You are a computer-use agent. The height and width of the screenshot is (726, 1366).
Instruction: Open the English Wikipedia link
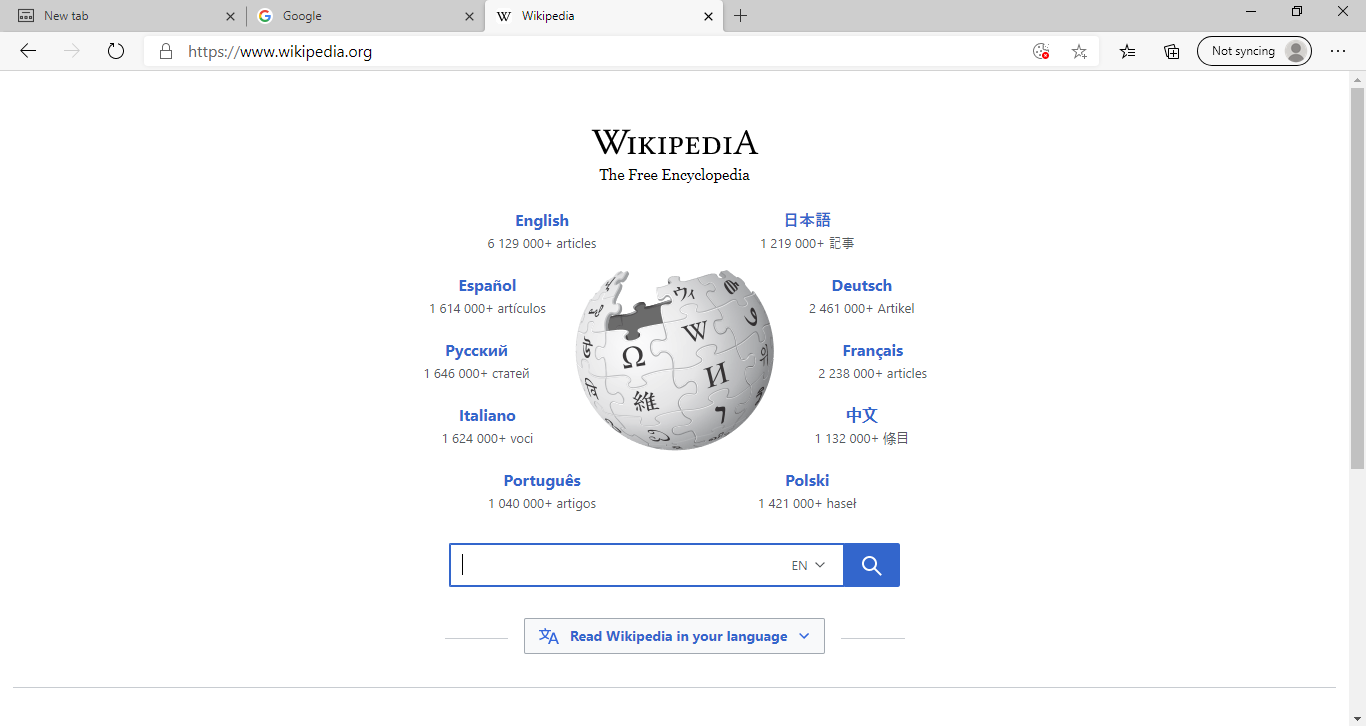tap(542, 221)
